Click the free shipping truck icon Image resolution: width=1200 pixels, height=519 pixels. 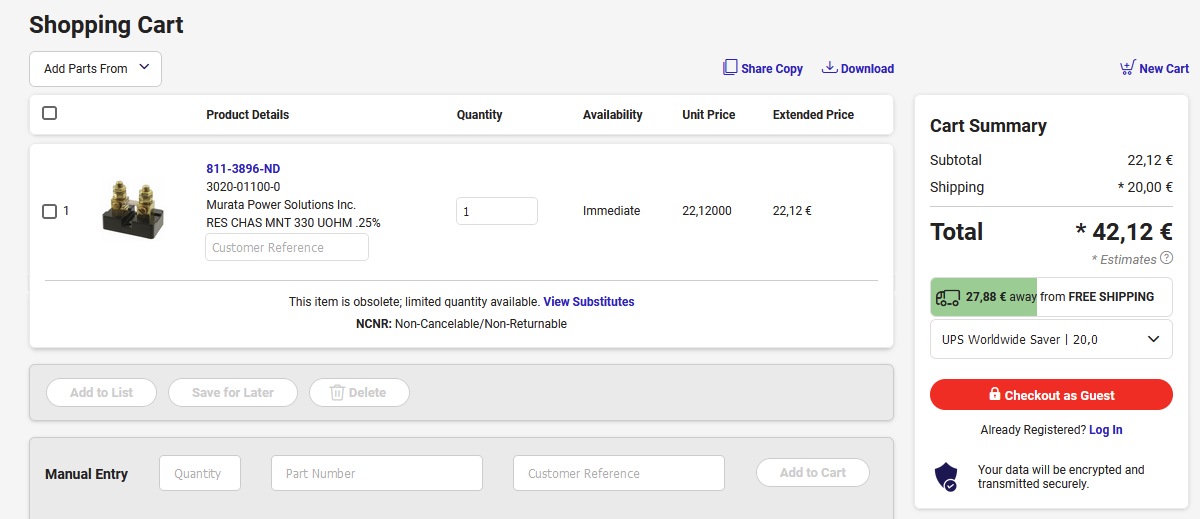[x=947, y=297]
